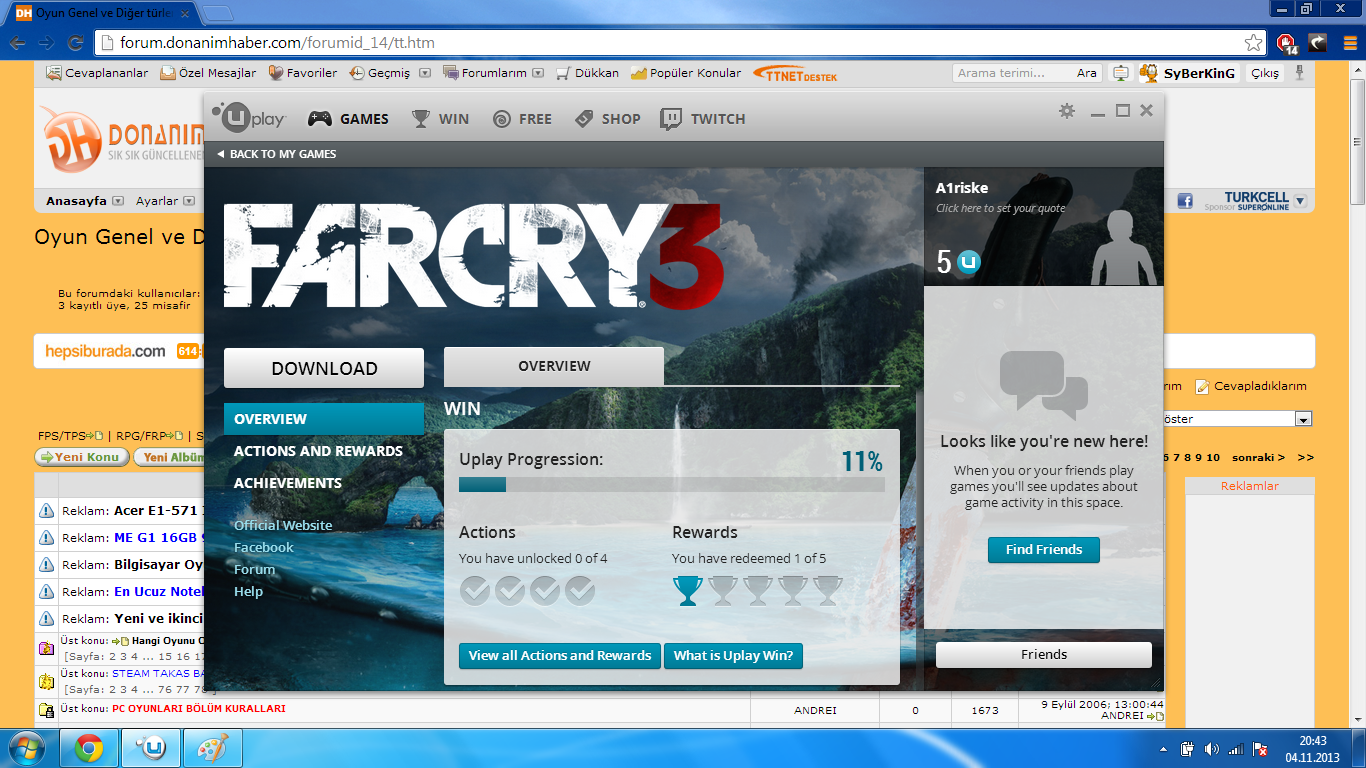Open Uplay from the Windows taskbar
The height and width of the screenshot is (768, 1366).
151,748
